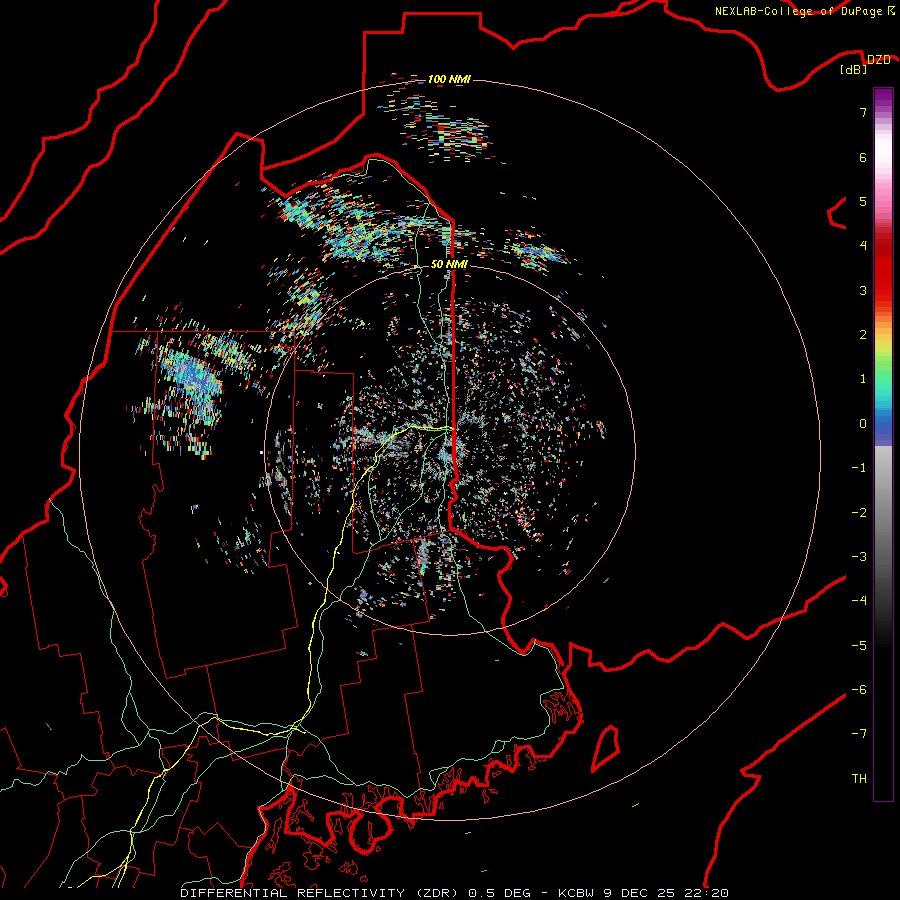Click the TH label on color scale
This screenshot has height=900, width=900.
(859, 779)
